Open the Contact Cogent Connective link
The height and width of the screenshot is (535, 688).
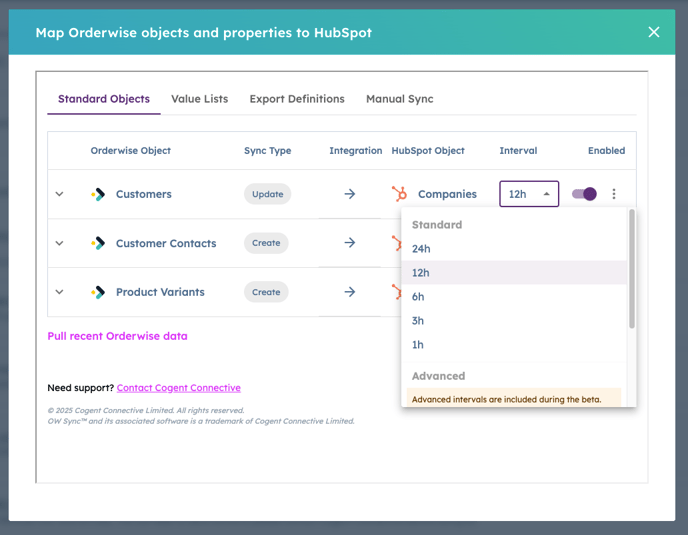coord(178,388)
